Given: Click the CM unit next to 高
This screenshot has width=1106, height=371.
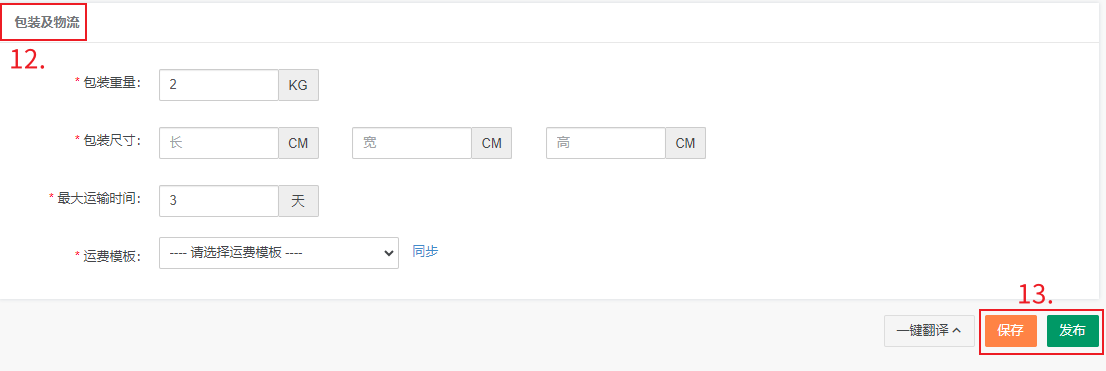Looking at the screenshot, I should (x=686, y=143).
